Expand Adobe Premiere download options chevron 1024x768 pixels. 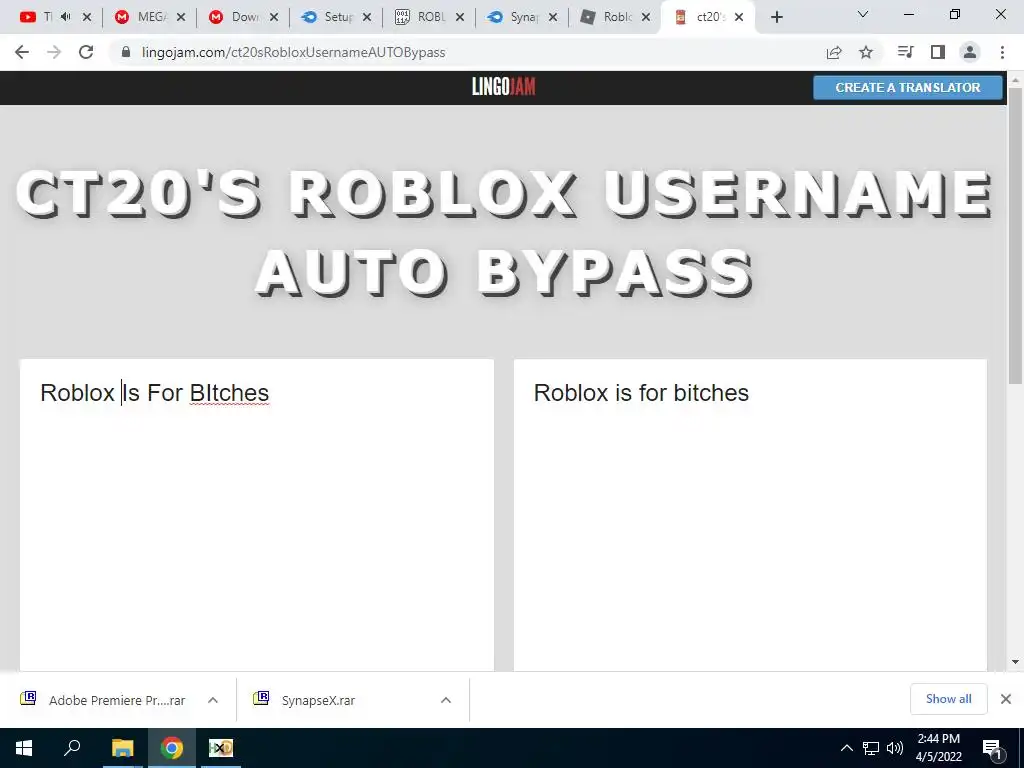pyautogui.click(x=213, y=700)
